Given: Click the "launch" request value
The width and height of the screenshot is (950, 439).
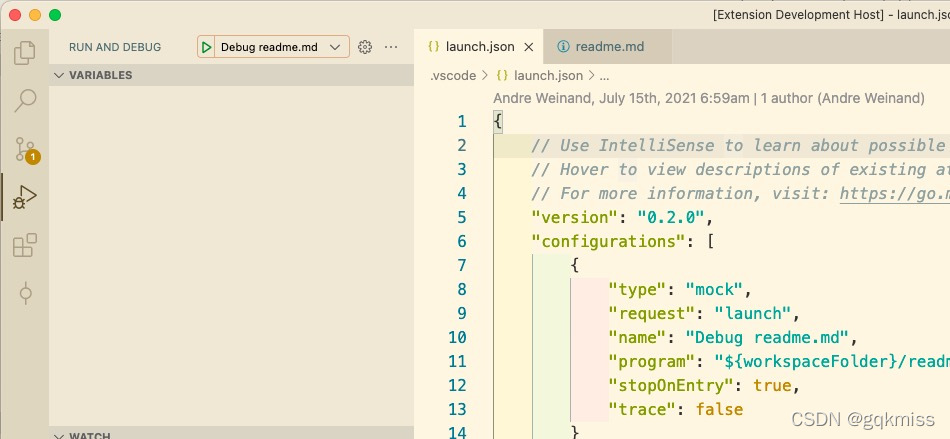Looking at the screenshot, I should [752, 314].
